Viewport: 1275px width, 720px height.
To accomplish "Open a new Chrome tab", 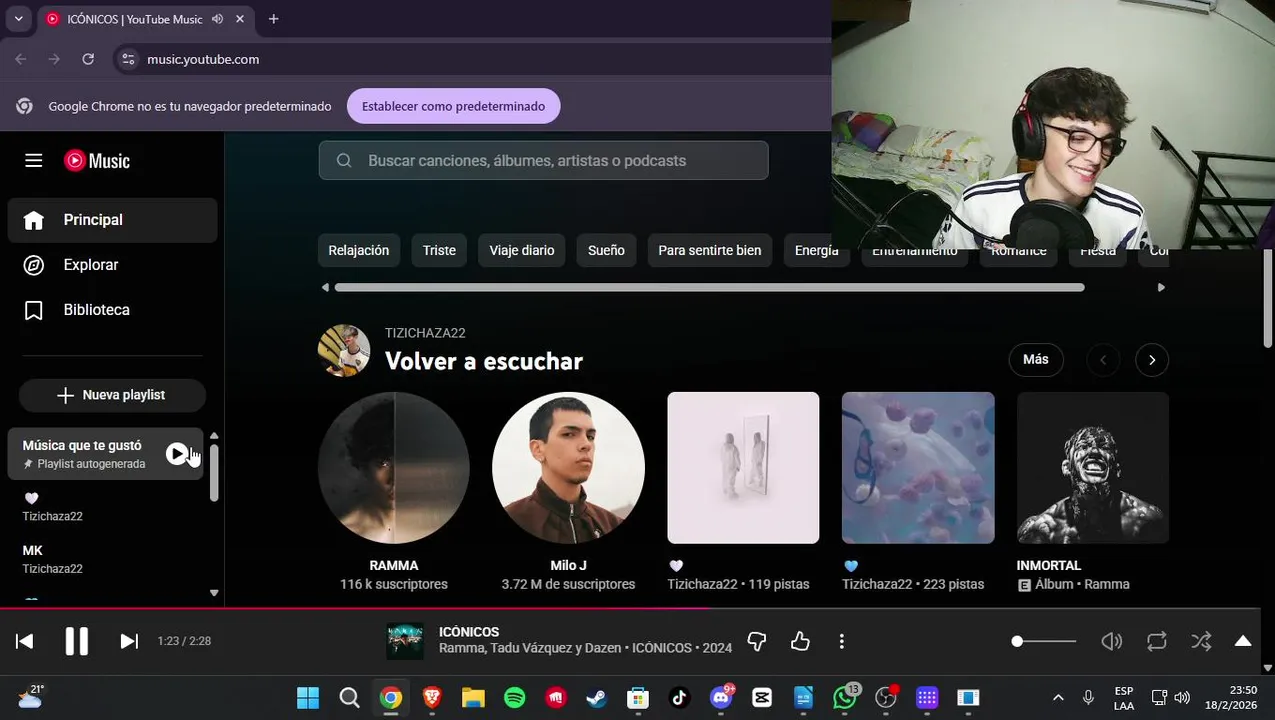I will coord(273,19).
